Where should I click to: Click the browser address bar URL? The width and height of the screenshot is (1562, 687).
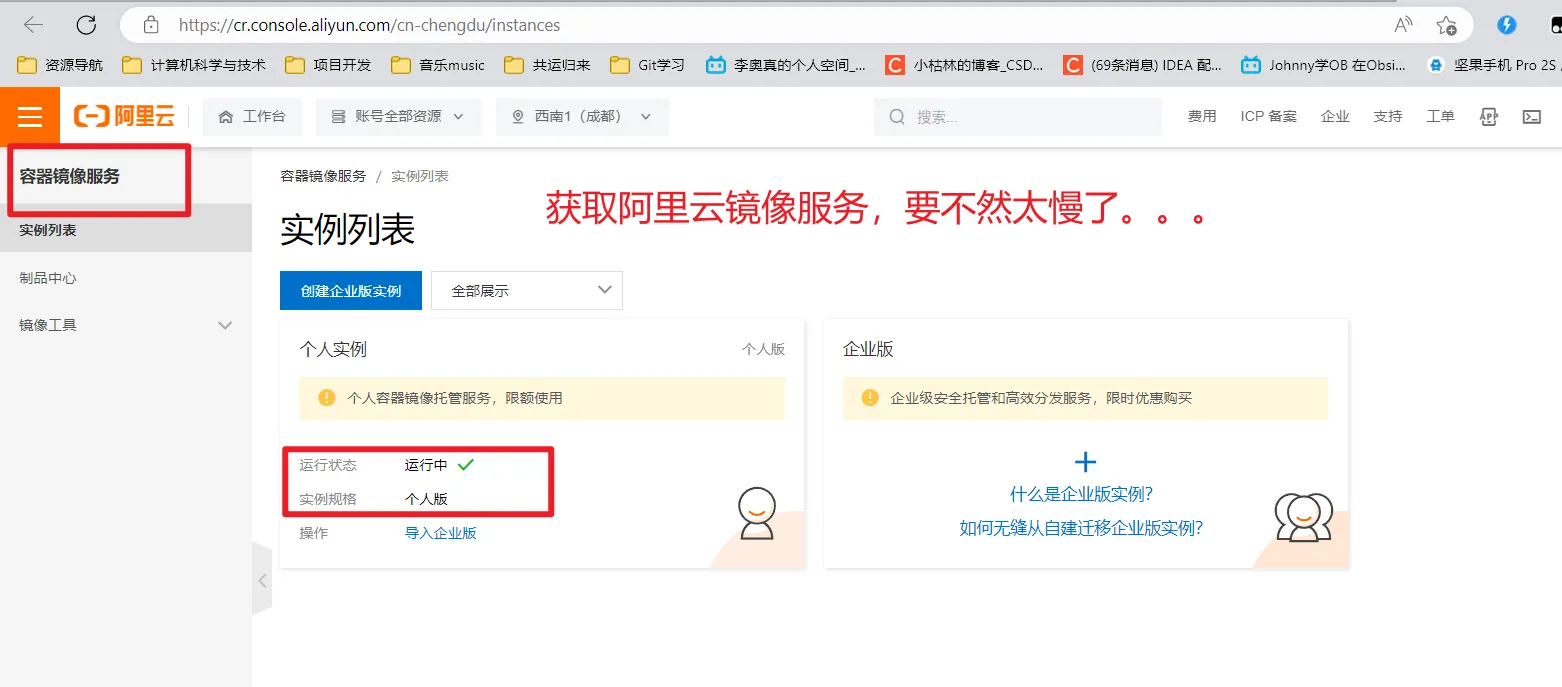[369, 25]
